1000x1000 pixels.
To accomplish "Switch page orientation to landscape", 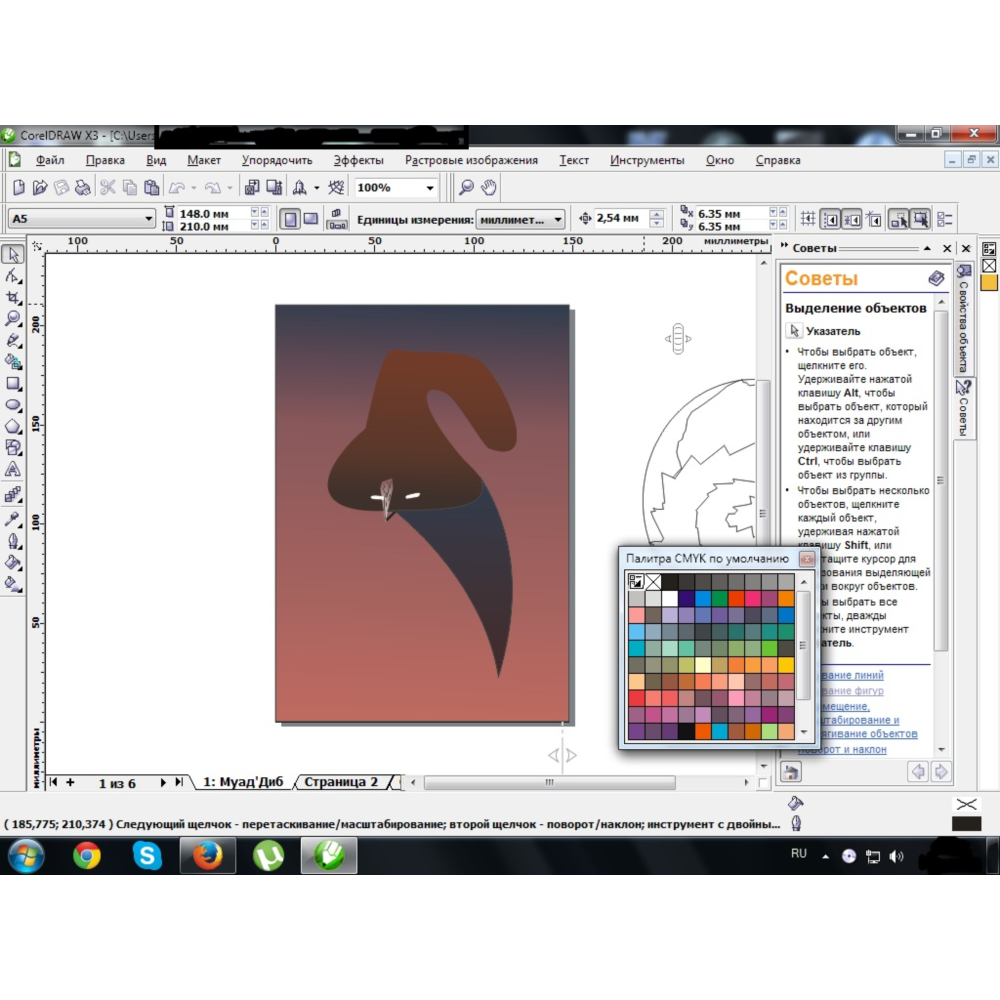I will click(x=312, y=218).
